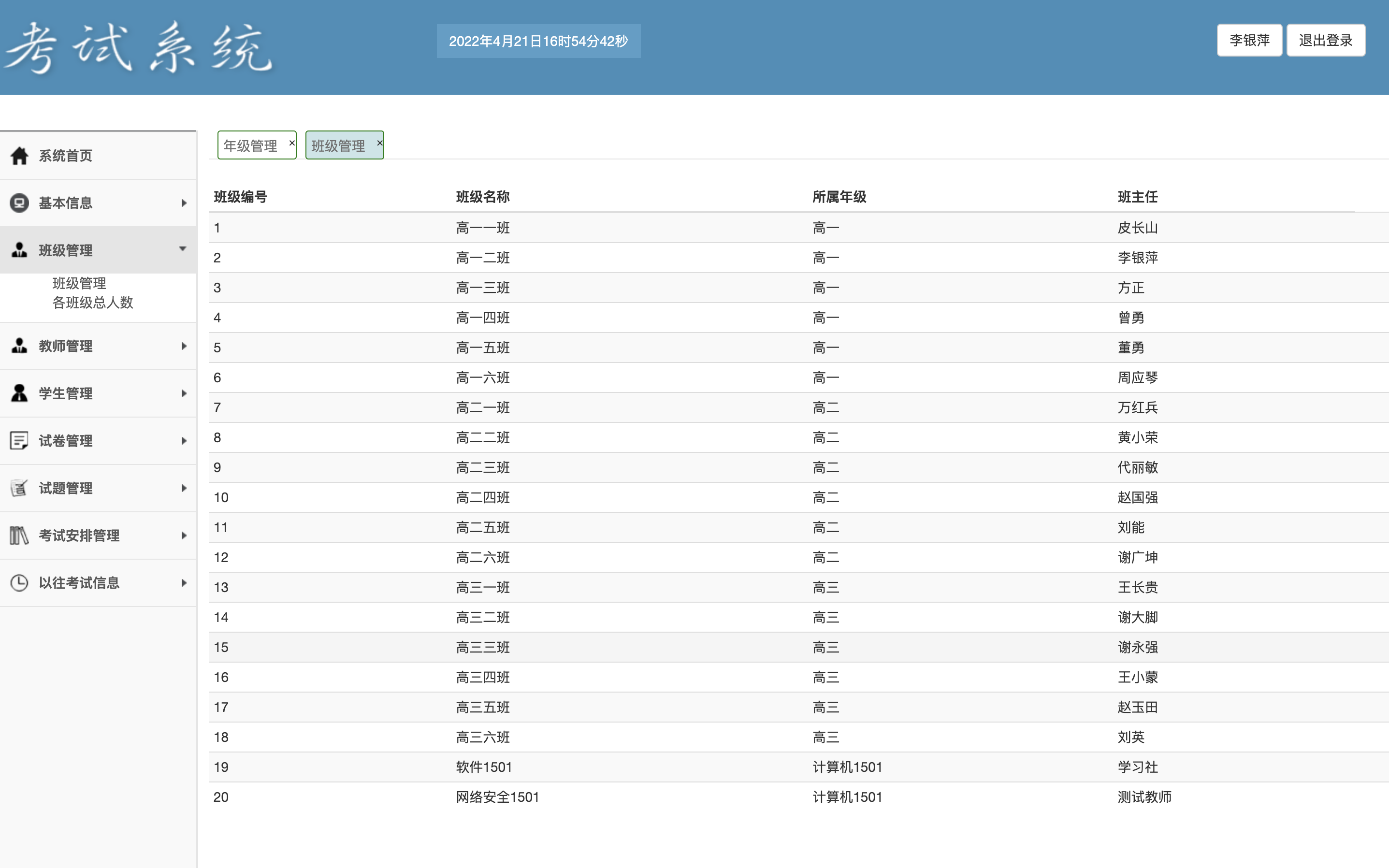Click the 学生管理 person icon
The height and width of the screenshot is (868, 1389).
point(19,392)
